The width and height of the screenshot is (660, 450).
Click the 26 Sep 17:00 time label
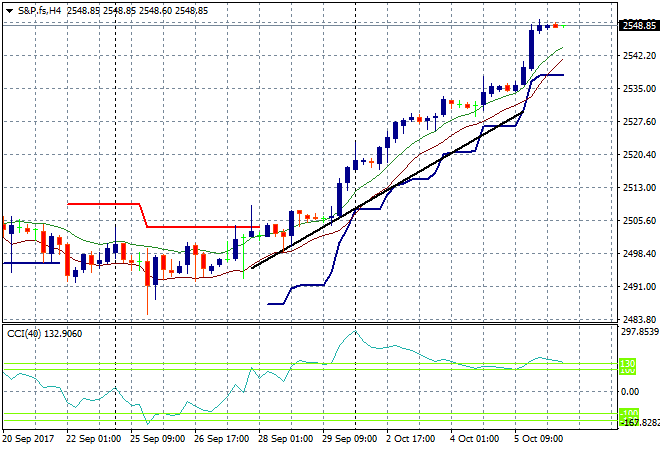[221, 439]
